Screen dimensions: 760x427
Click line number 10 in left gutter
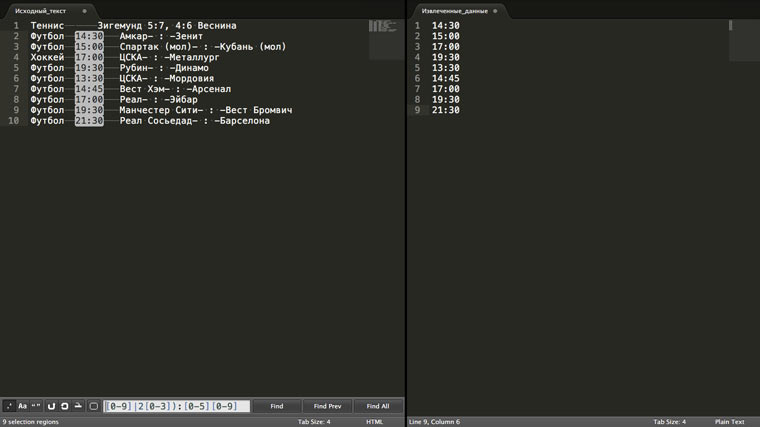point(14,121)
